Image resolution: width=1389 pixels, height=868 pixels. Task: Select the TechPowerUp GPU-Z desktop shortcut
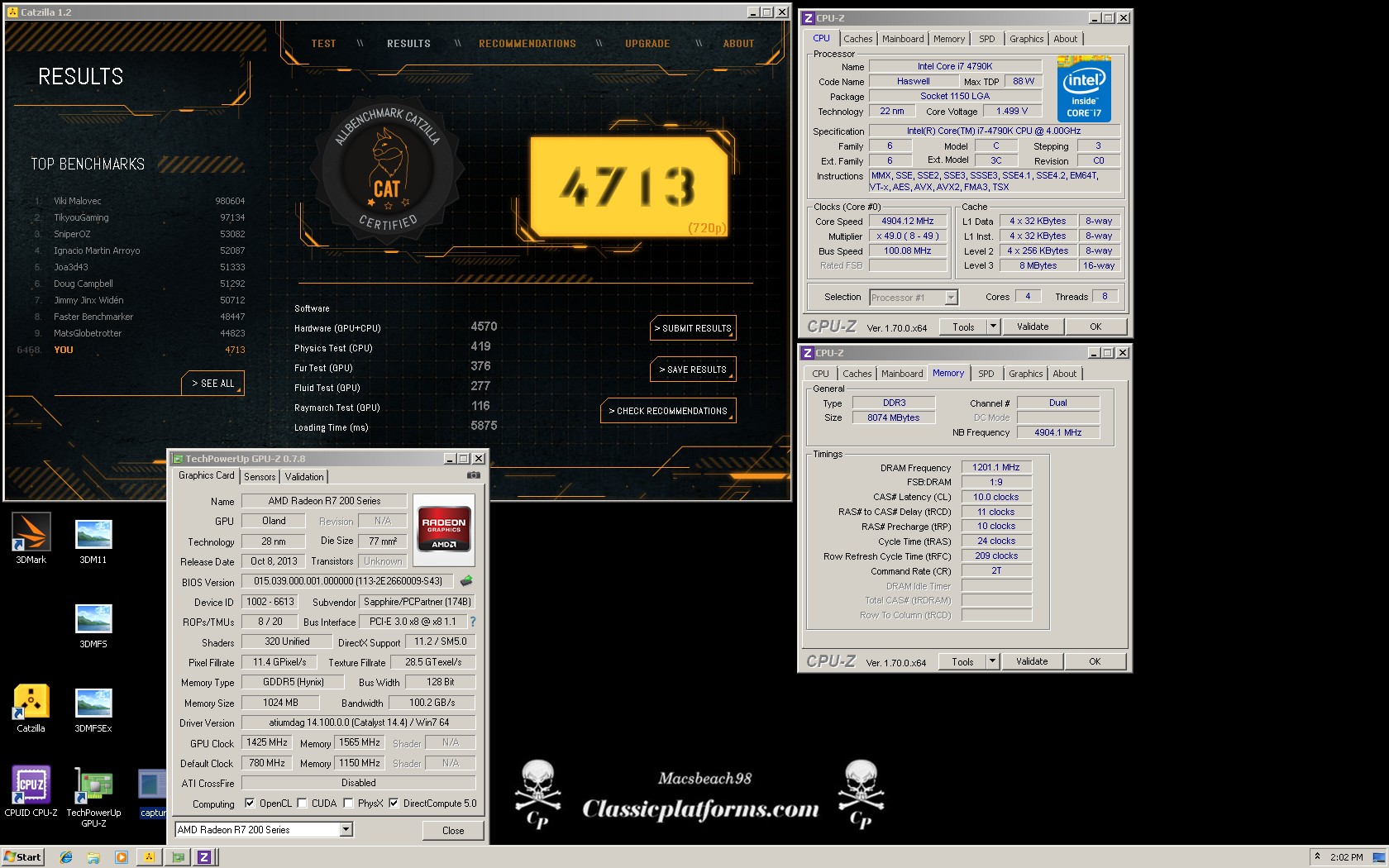tap(93, 797)
